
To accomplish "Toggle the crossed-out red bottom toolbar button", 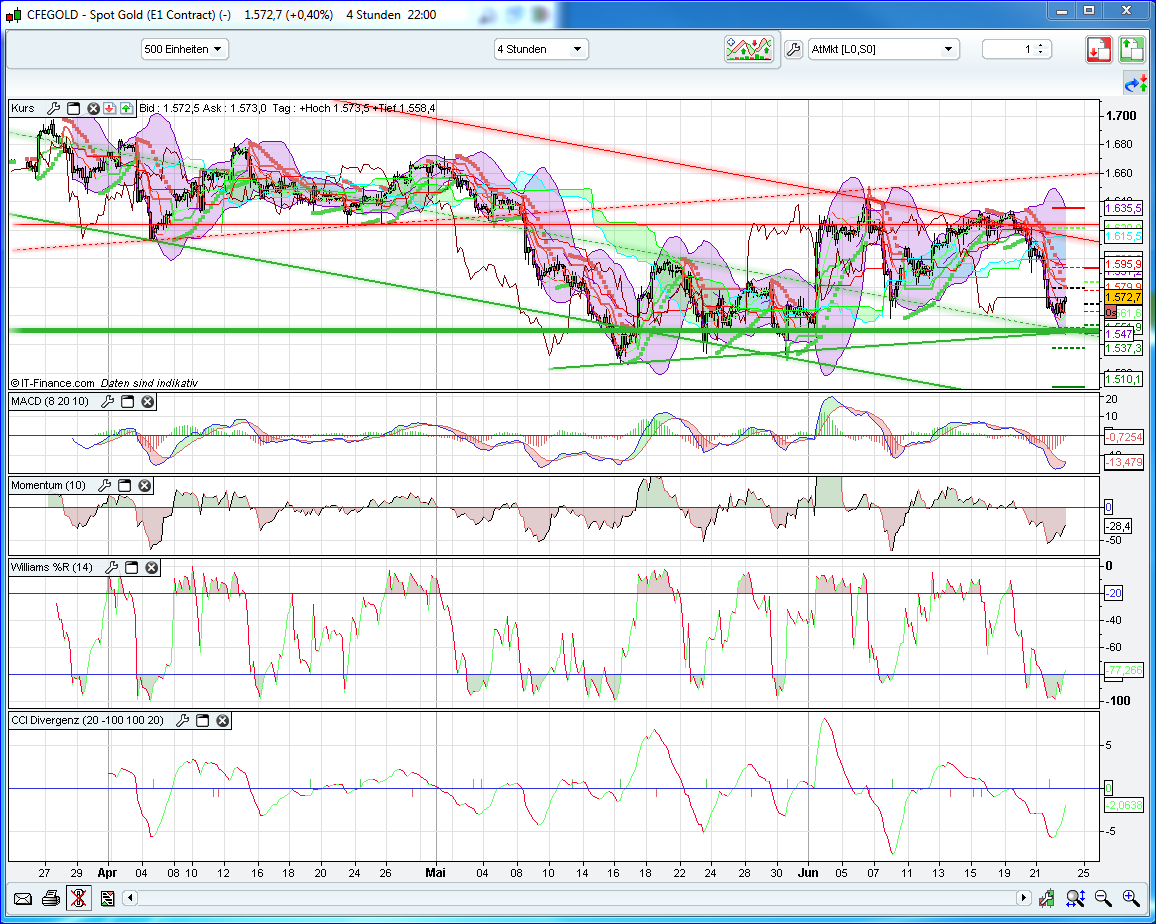I will [x=79, y=897].
